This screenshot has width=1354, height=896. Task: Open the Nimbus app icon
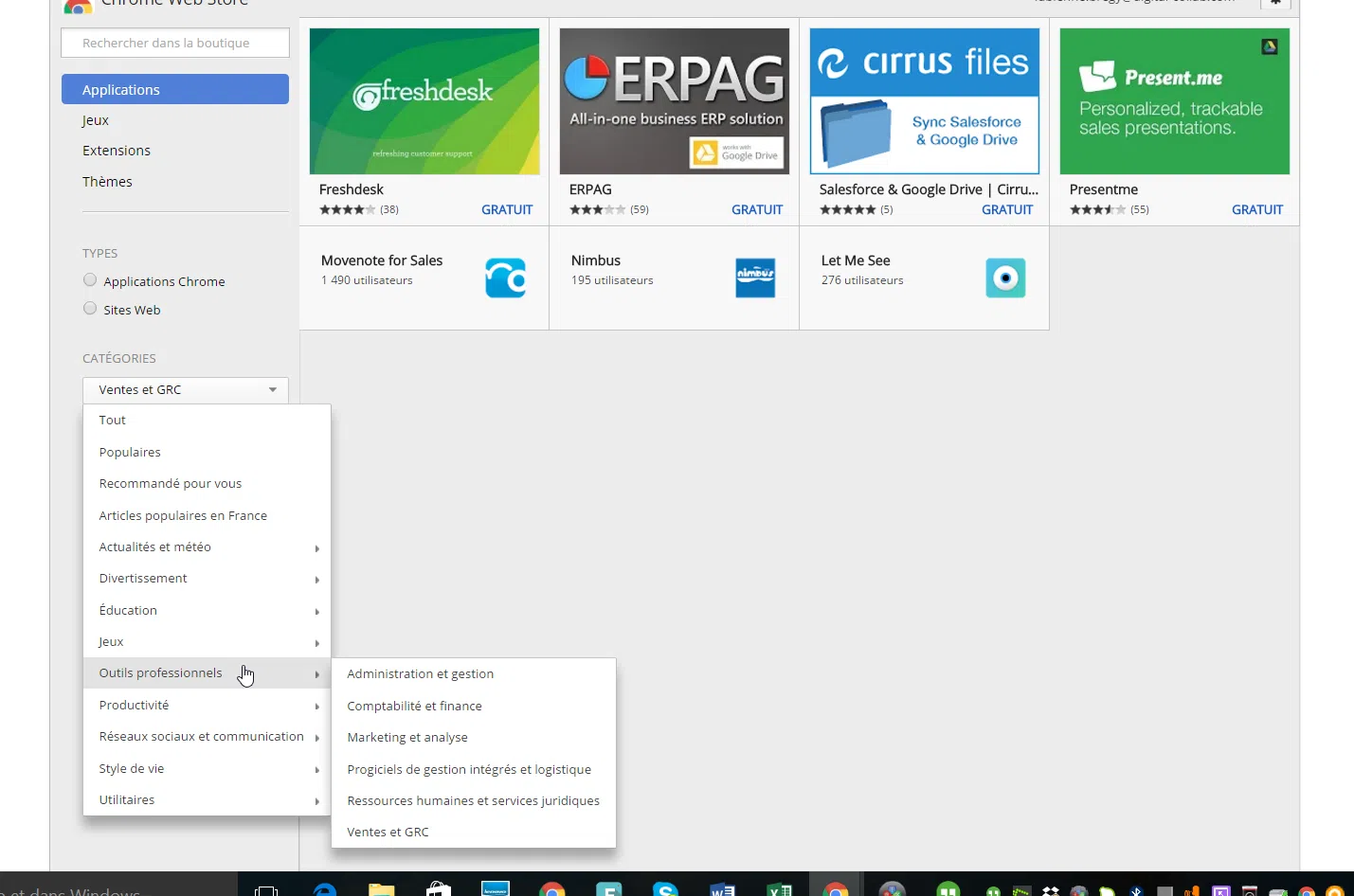click(755, 278)
